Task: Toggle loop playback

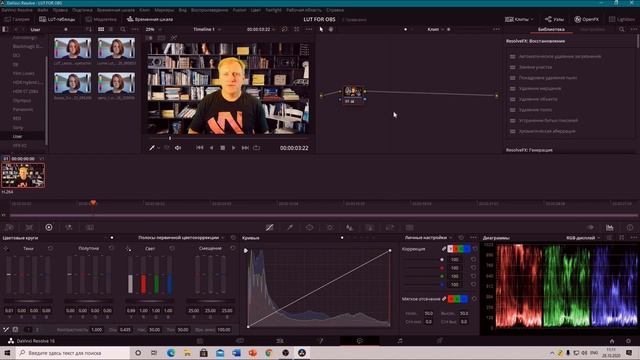Action: pyautogui.click(x=256, y=148)
